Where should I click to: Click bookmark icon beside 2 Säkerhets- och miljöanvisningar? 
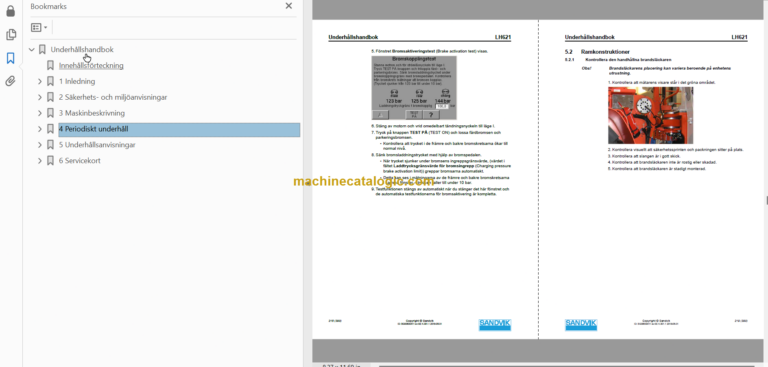click(x=50, y=98)
